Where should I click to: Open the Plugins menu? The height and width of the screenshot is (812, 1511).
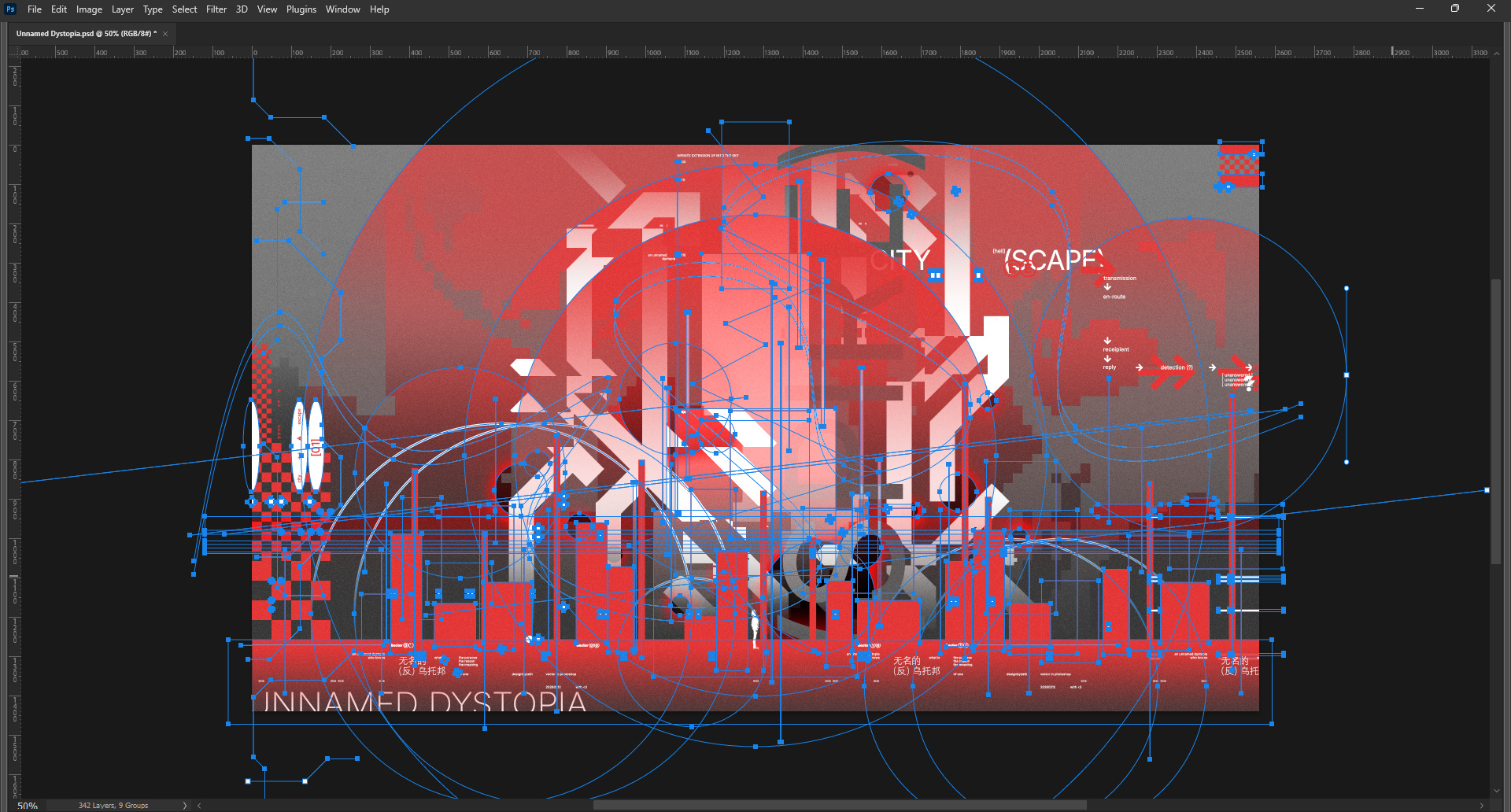pyautogui.click(x=301, y=9)
